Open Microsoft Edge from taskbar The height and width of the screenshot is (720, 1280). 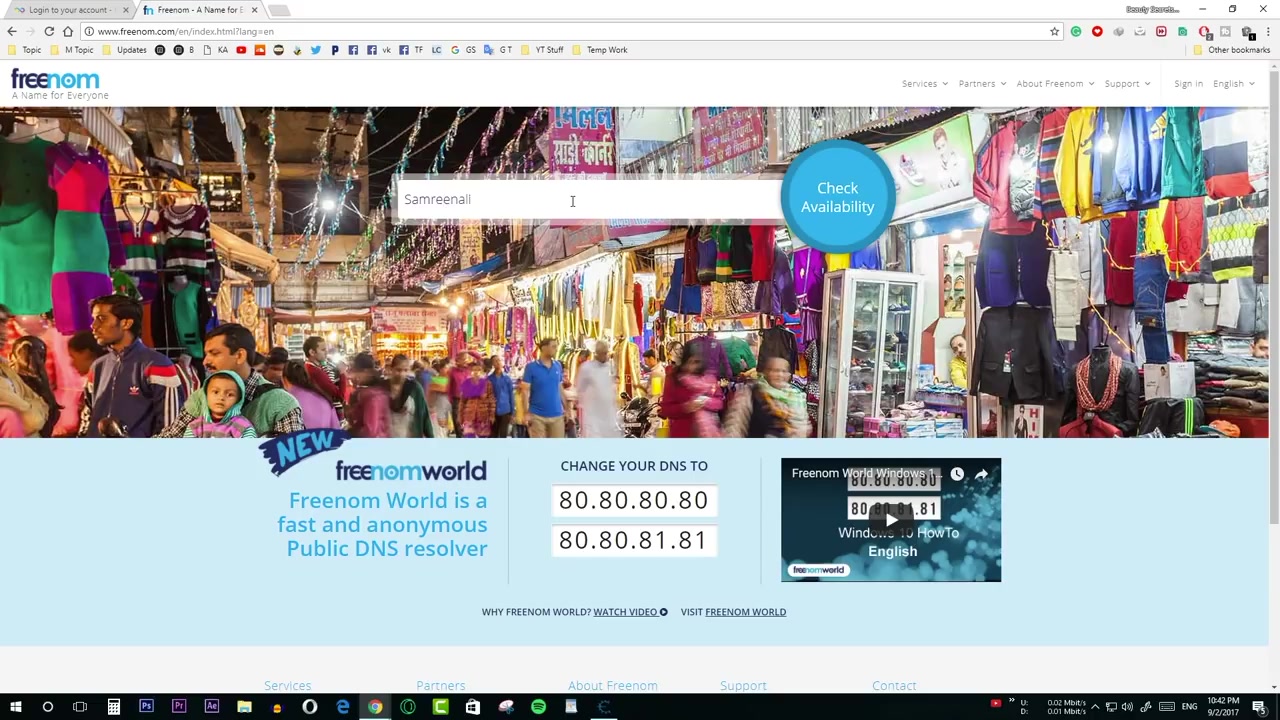342,707
